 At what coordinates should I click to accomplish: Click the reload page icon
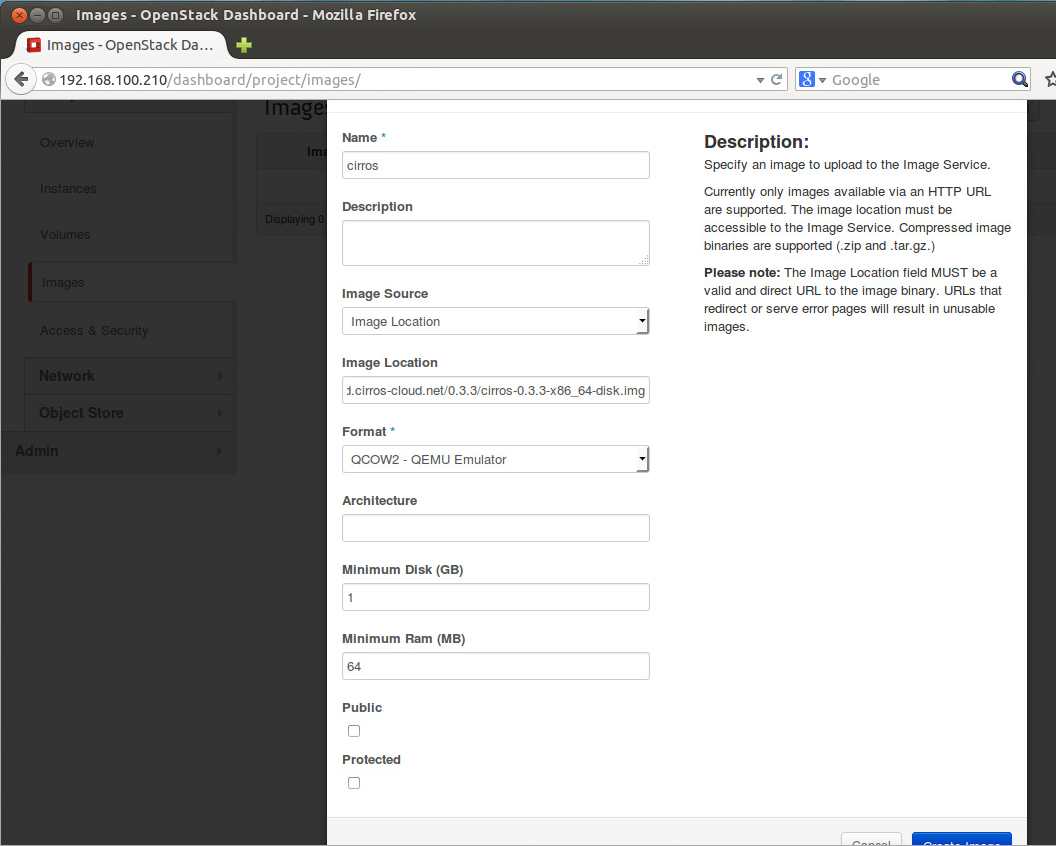pos(777,79)
